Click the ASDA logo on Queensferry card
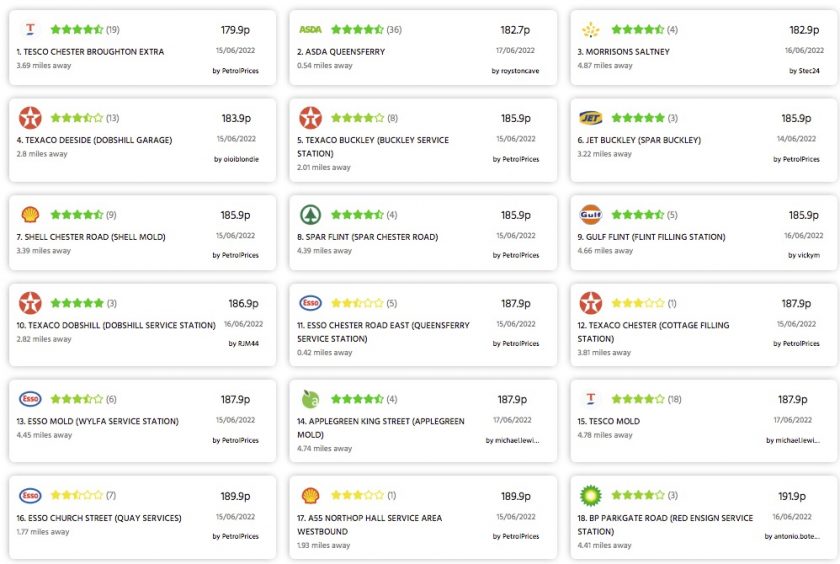The image size is (840, 564). click(311, 29)
